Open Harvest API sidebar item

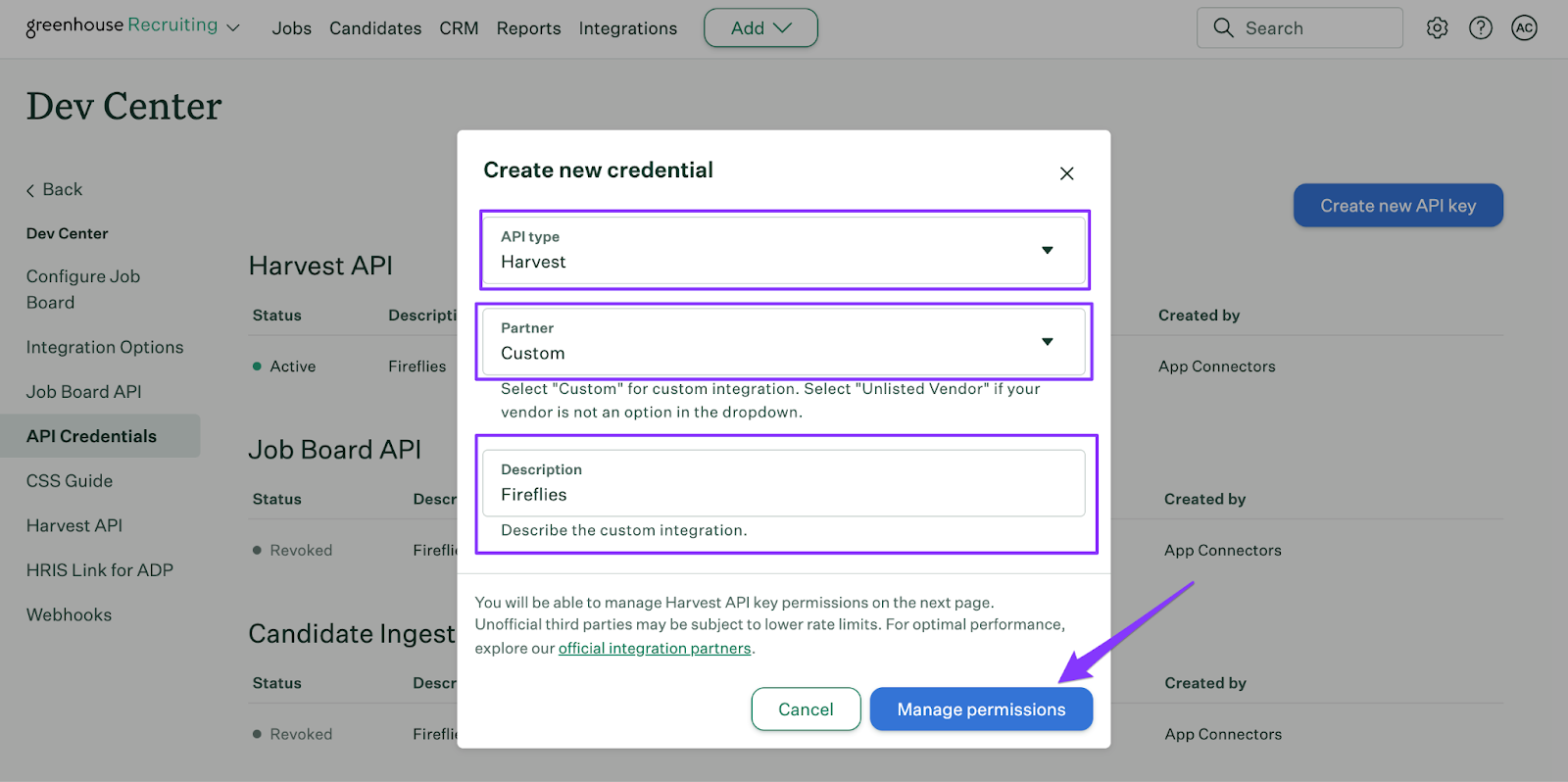(x=74, y=525)
